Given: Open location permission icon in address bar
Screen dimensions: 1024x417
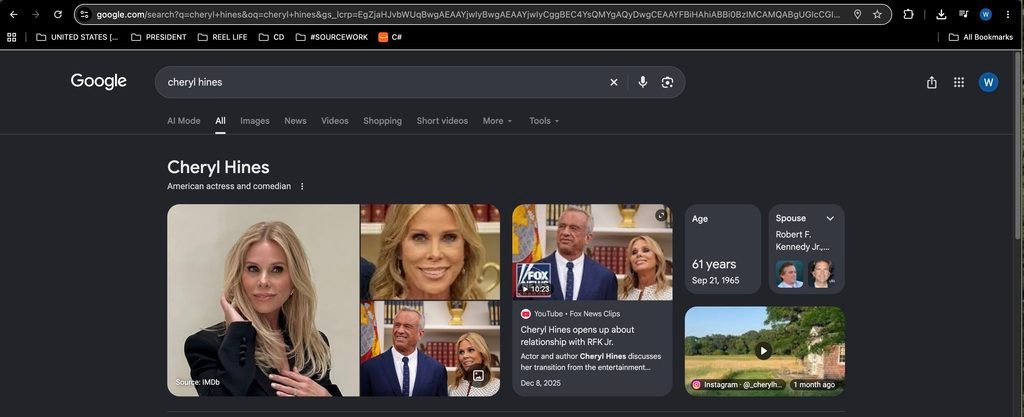Looking at the screenshot, I should pyautogui.click(x=857, y=14).
